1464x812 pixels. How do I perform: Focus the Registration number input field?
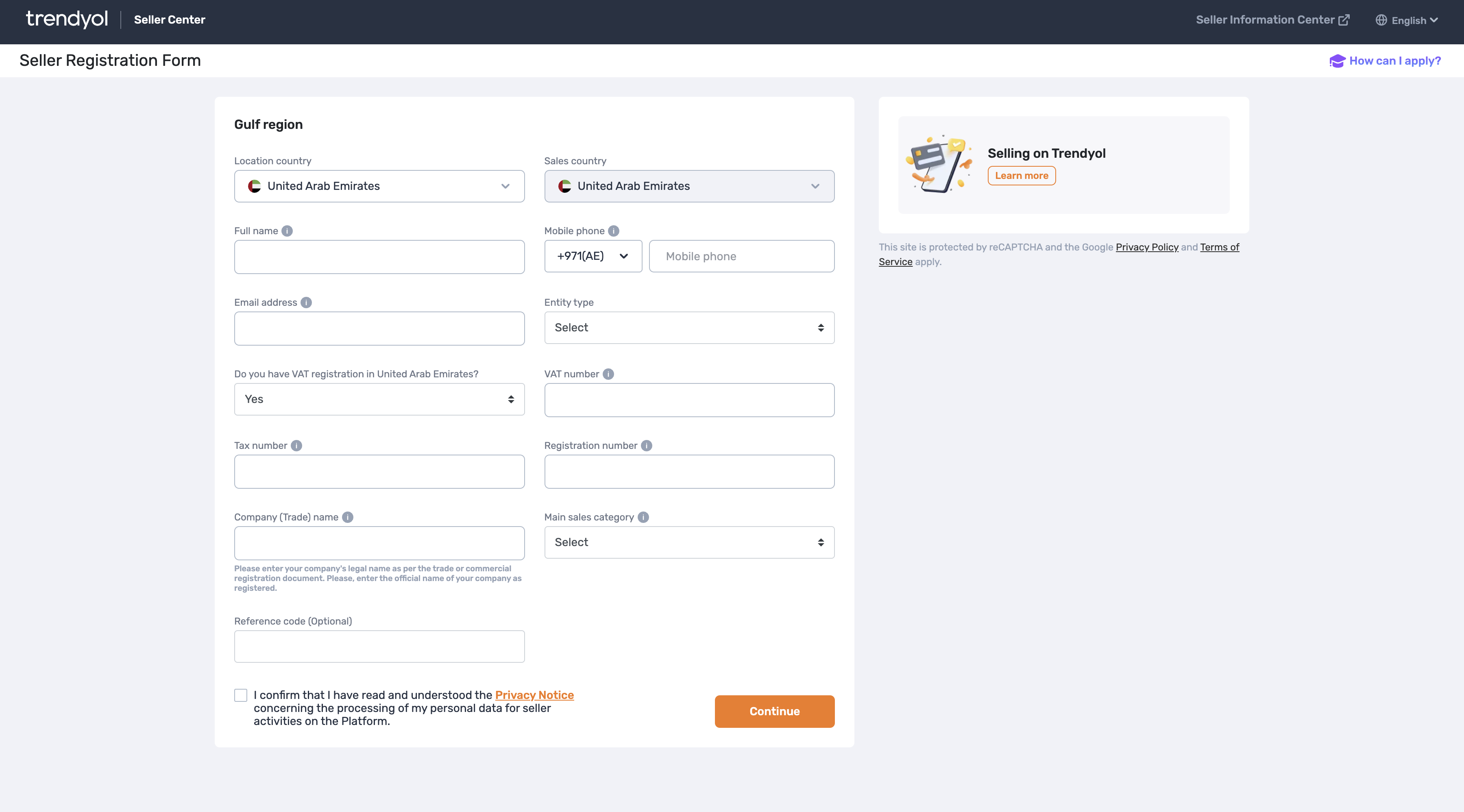(689, 472)
